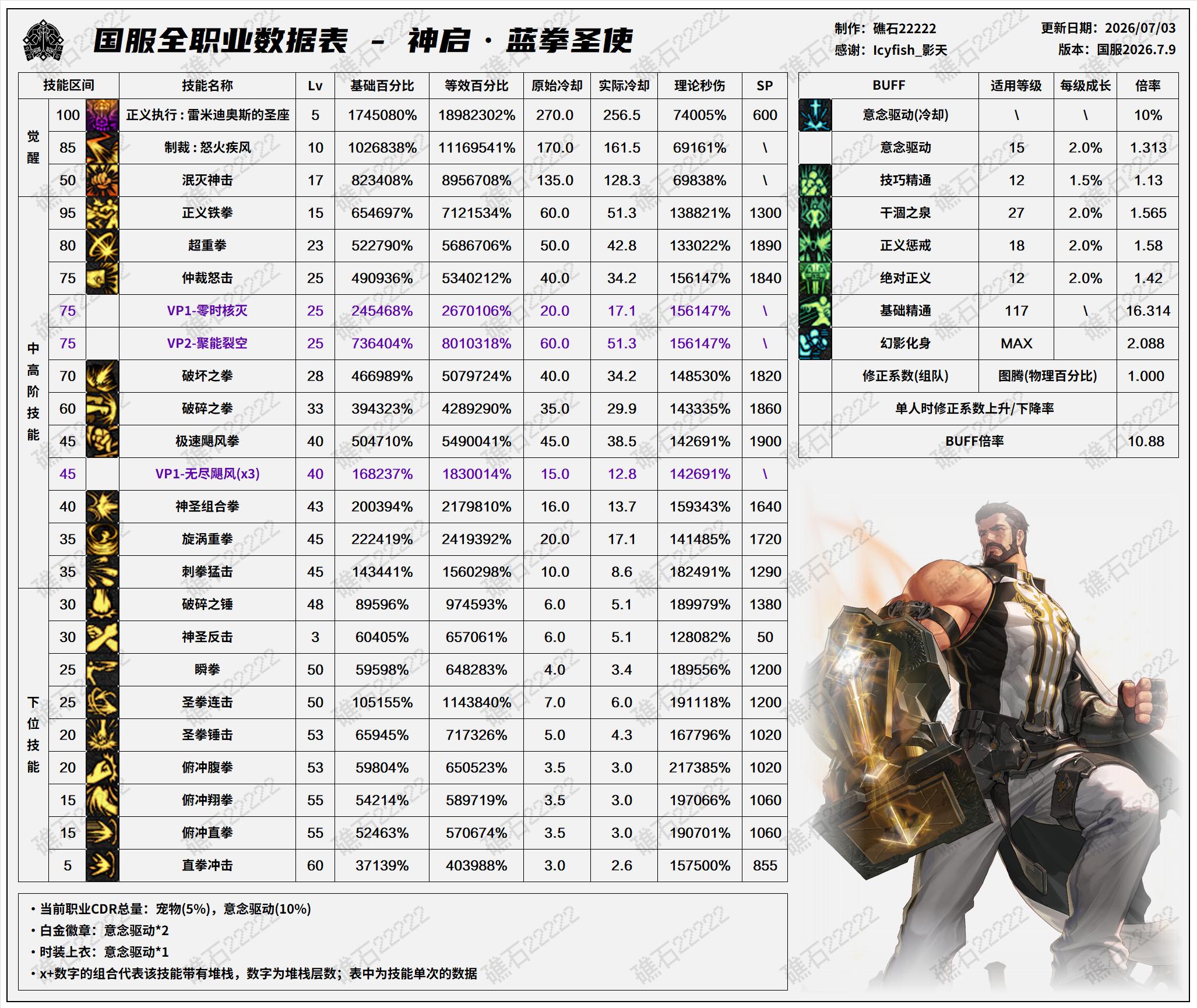
Task: Select the 绝对正义 buff icon
Action: (815, 278)
